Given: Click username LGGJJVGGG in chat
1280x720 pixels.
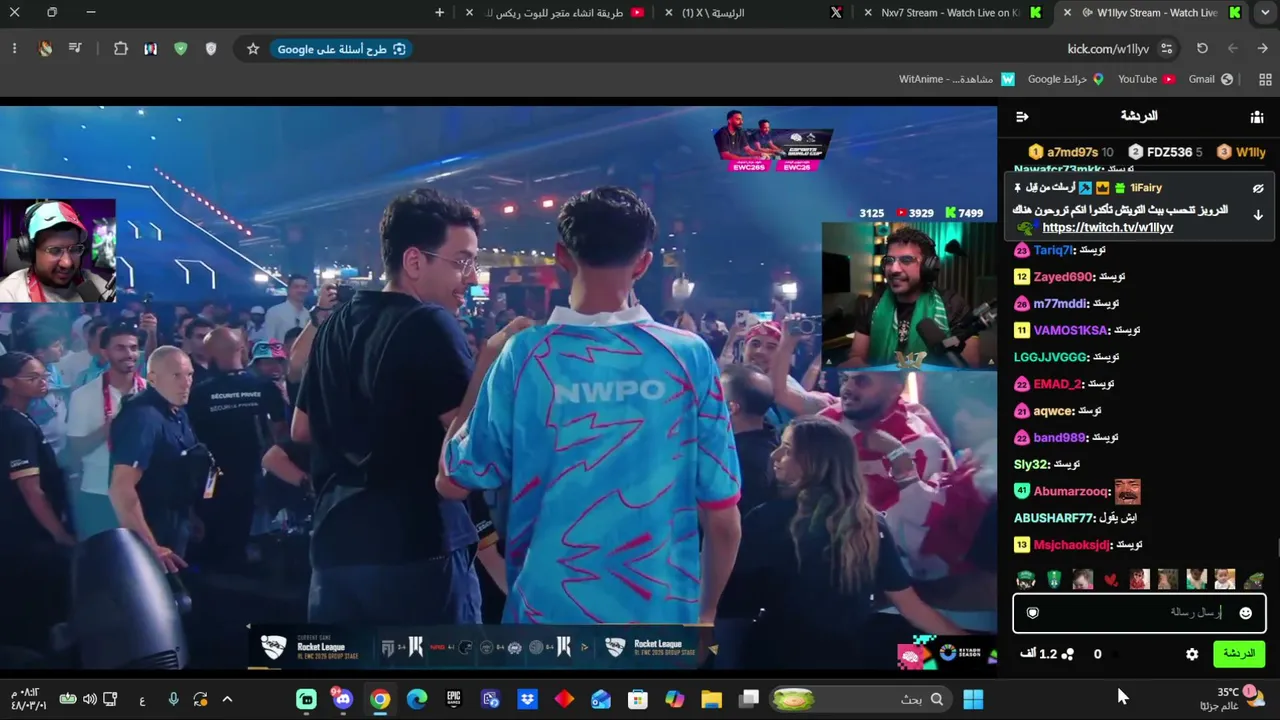Looking at the screenshot, I should [1050, 357].
